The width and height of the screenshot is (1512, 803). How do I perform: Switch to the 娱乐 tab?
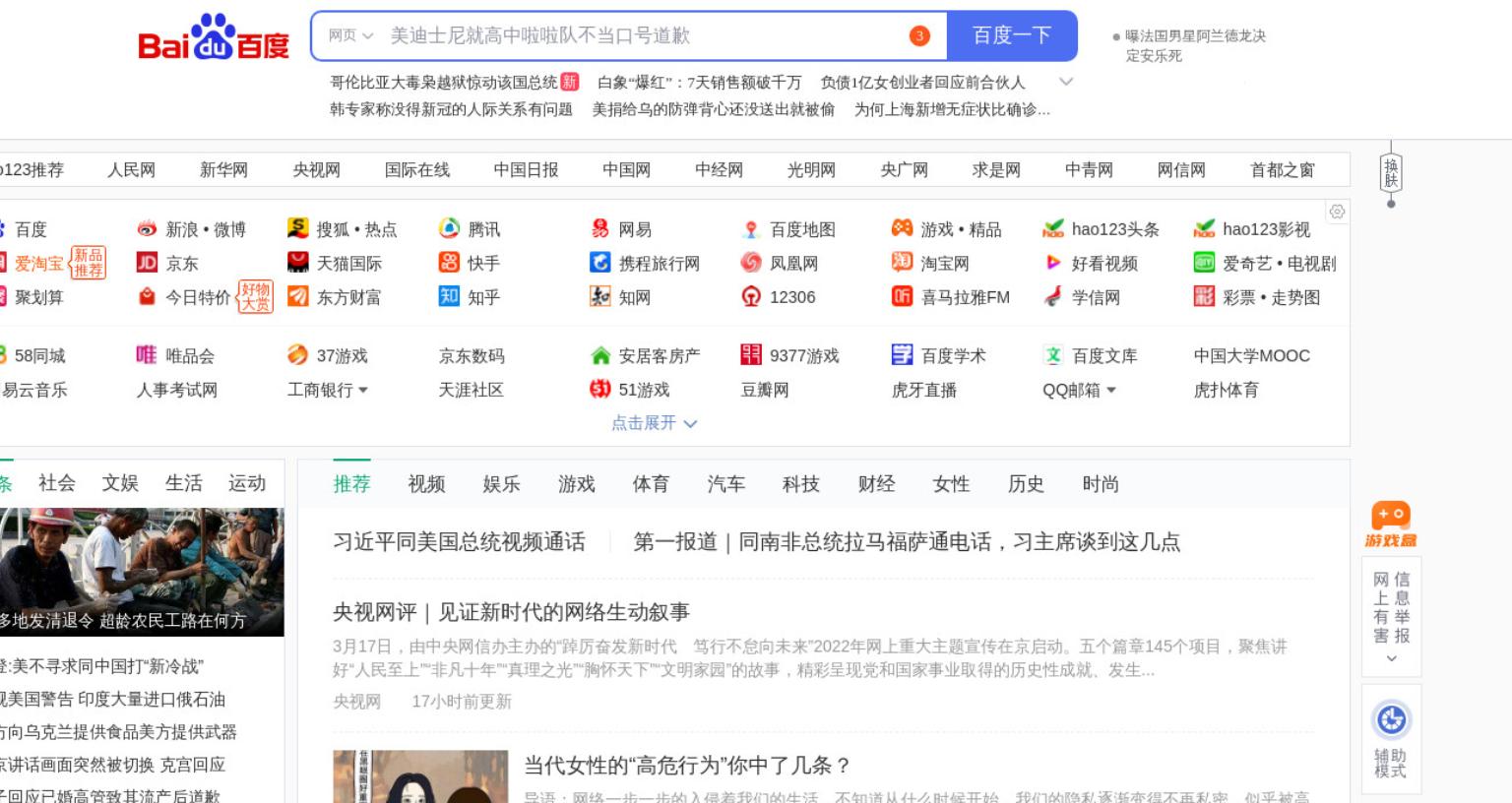coord(501,483)
